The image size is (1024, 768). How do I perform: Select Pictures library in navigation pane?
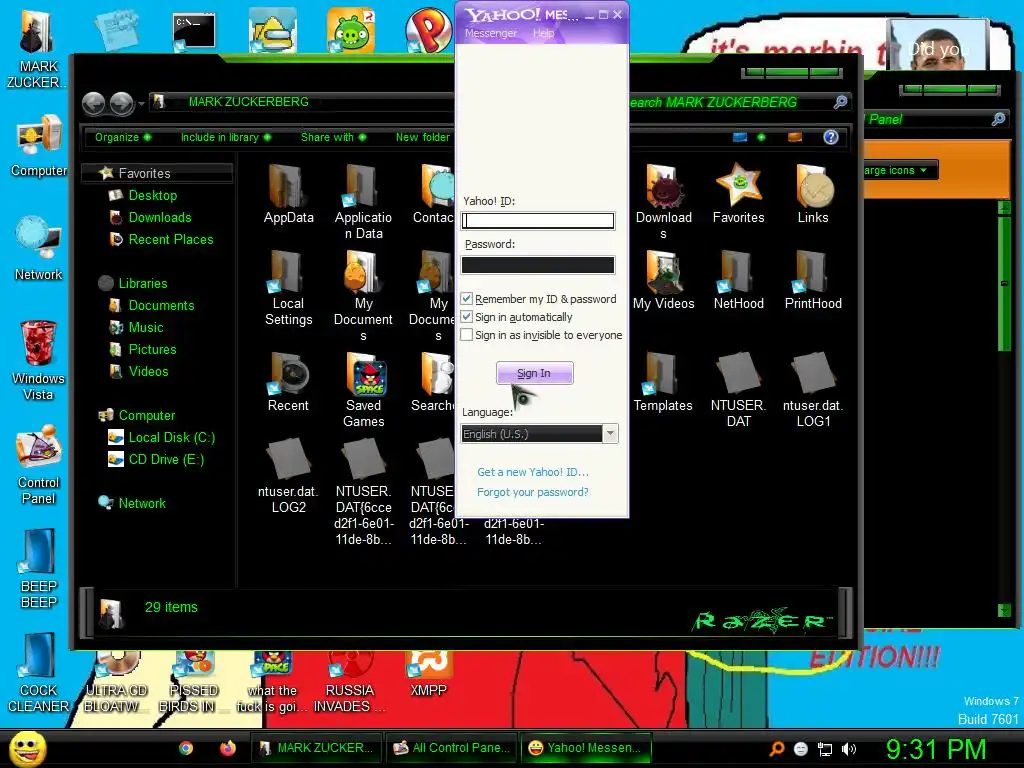tap(143, 349)
